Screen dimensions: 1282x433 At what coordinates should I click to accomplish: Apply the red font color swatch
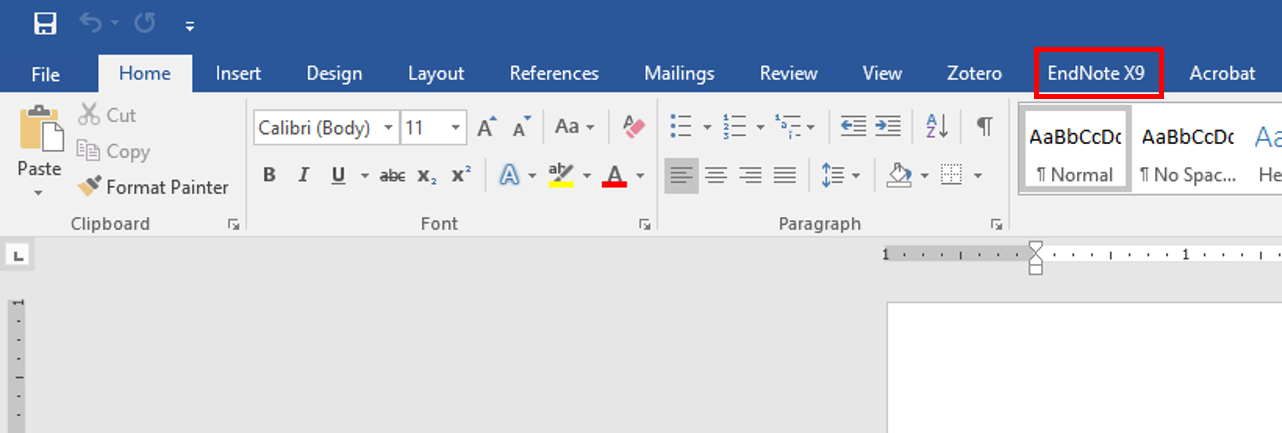[614, 176]
